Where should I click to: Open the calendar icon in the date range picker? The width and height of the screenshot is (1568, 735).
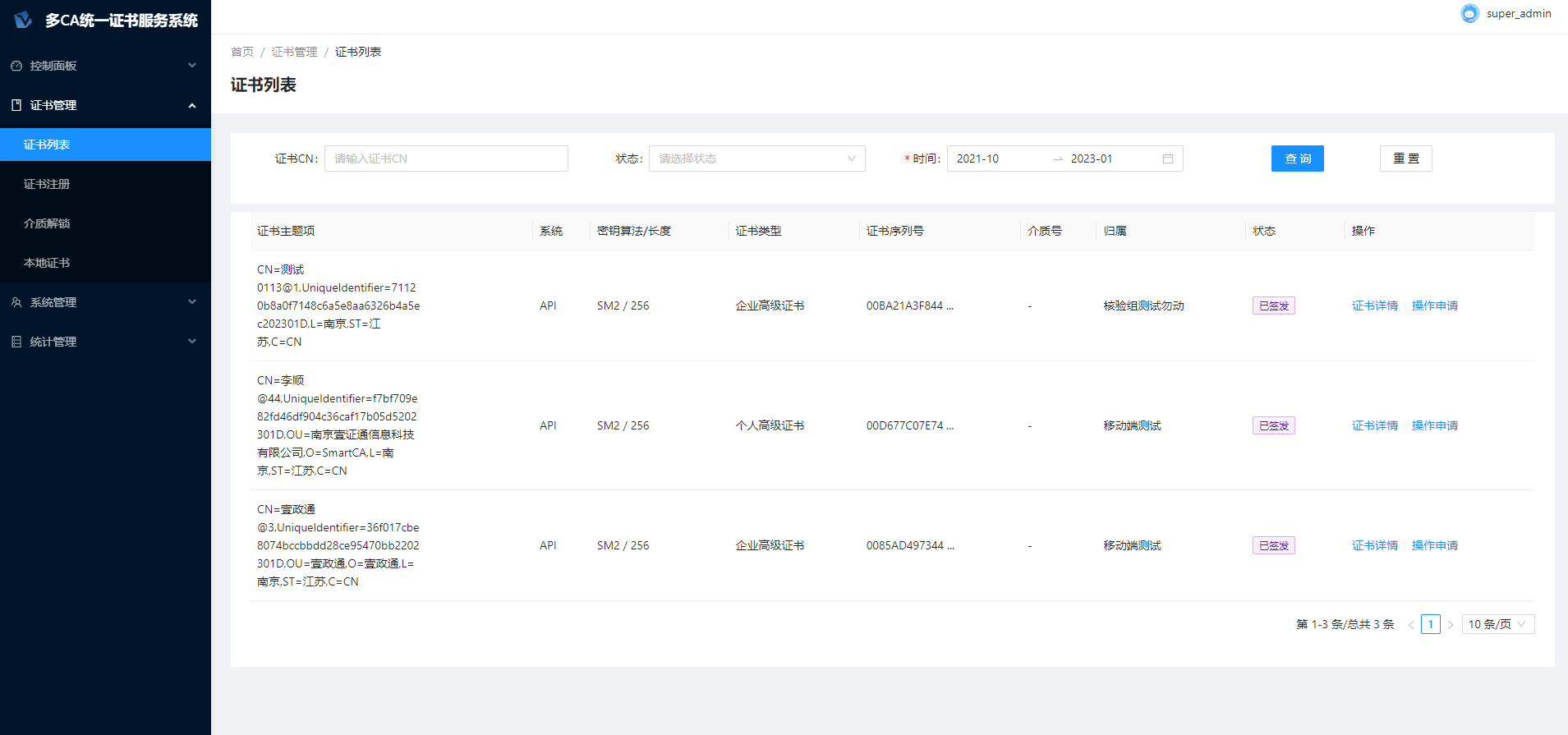point(1168,158)
